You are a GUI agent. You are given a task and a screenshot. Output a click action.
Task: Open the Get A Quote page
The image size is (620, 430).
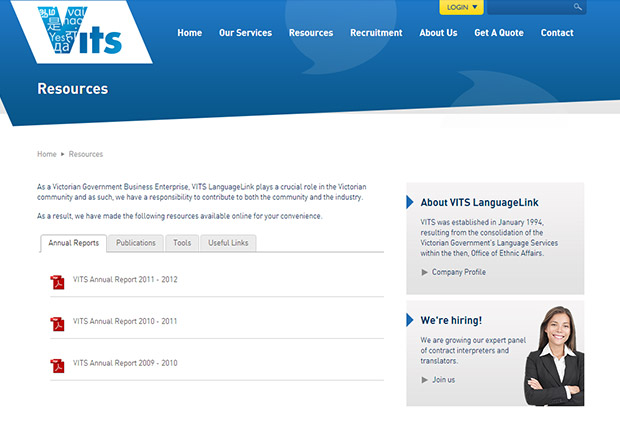click(x=499, y=33)
